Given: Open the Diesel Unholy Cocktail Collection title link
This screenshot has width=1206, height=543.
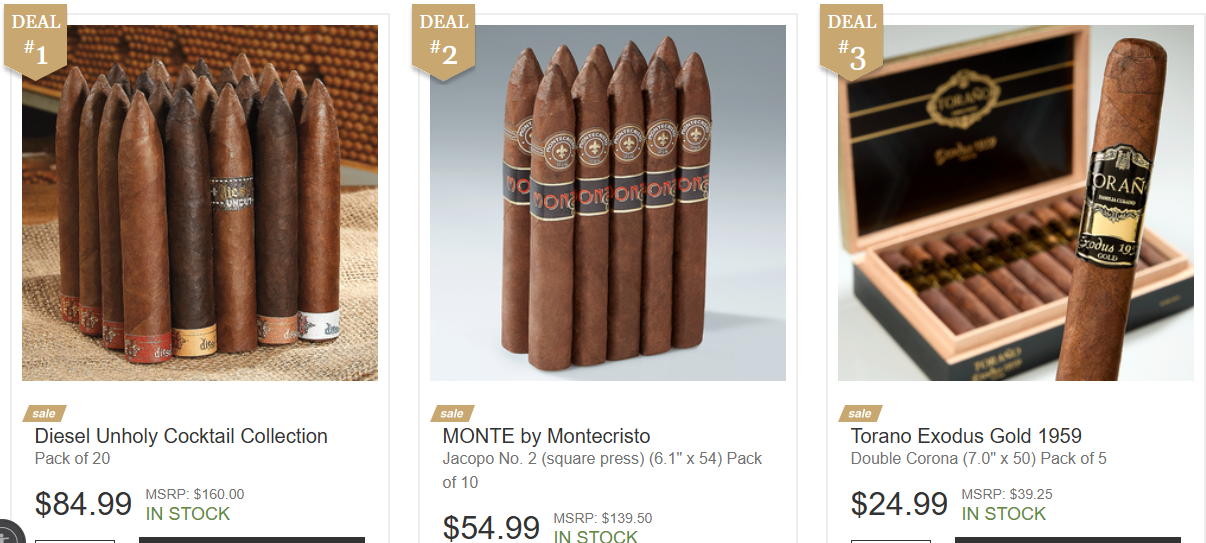Looking at the screenshot, I should coord(181,436).
